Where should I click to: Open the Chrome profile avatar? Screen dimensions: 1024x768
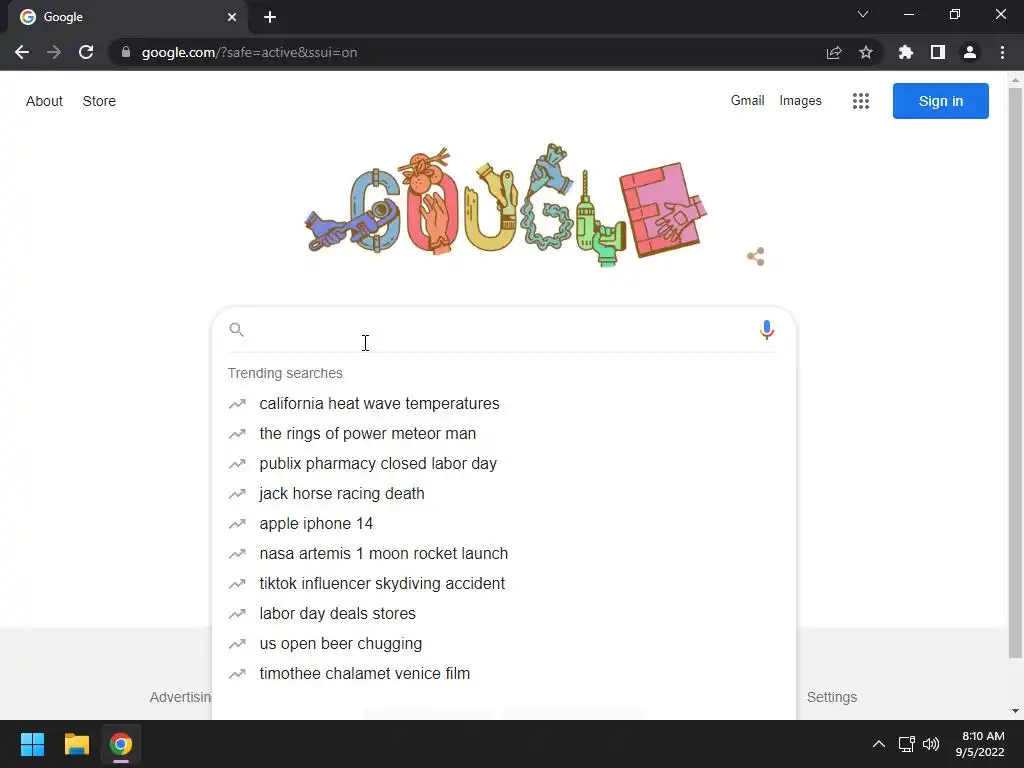click(970, 52)
